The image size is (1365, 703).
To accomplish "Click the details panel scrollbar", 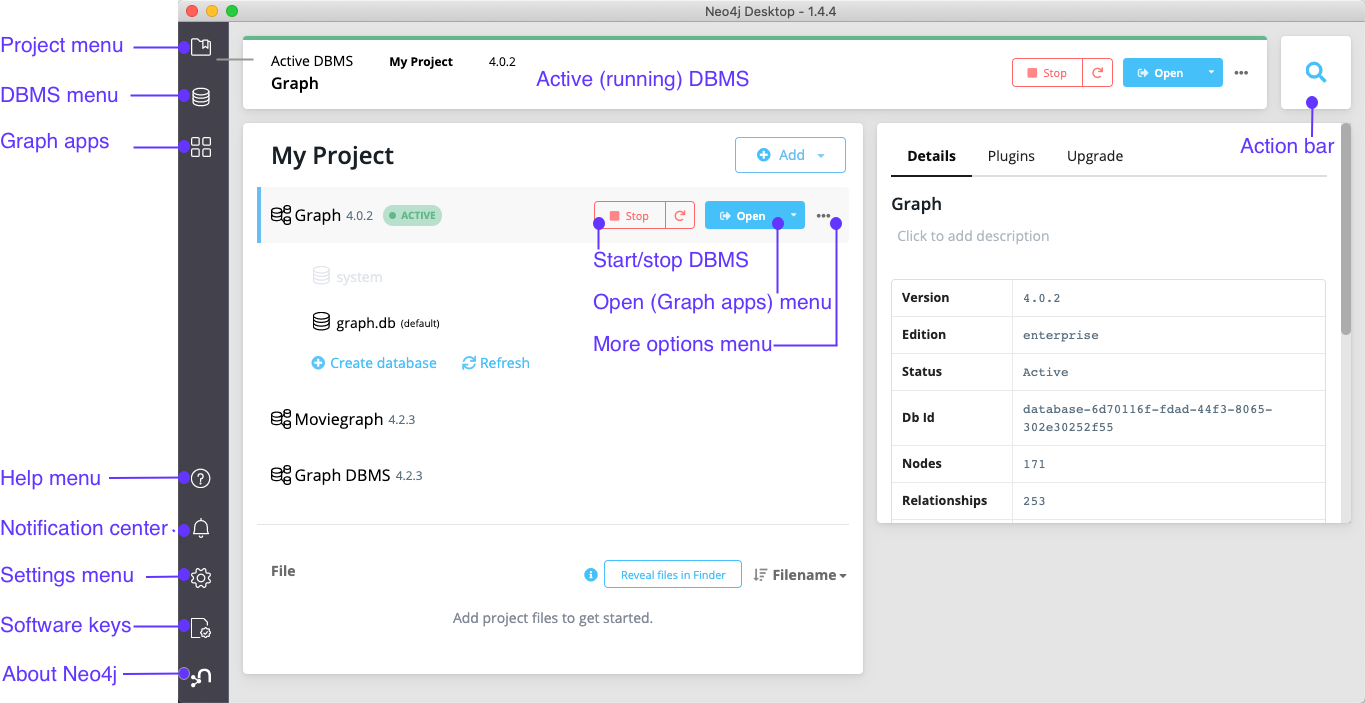I will coord(1345,229).
